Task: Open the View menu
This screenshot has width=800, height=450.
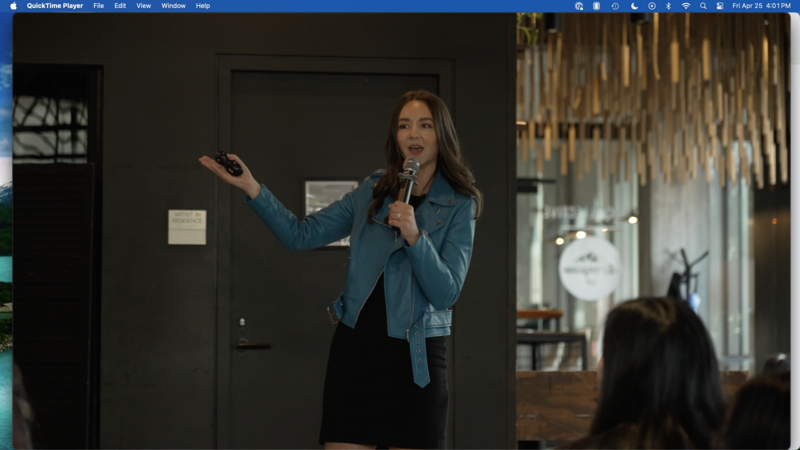Action: point(143,6)
